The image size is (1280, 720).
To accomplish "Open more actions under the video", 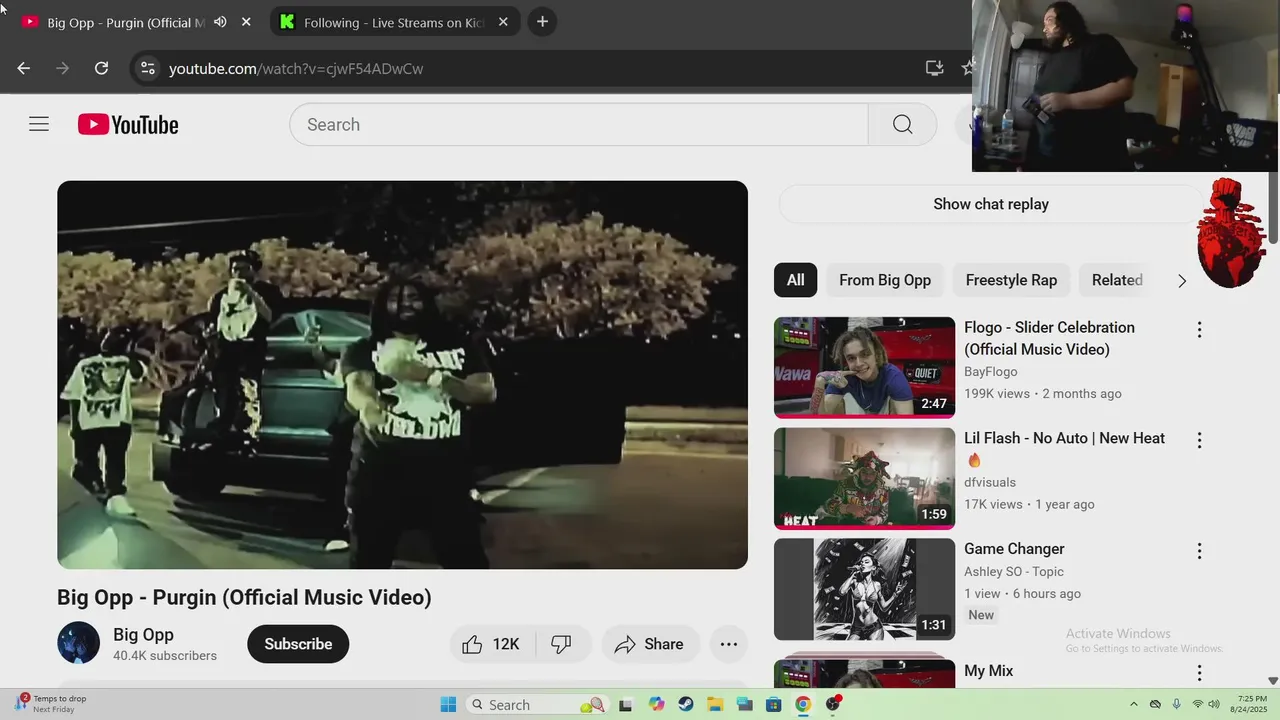I will (729, 644).
